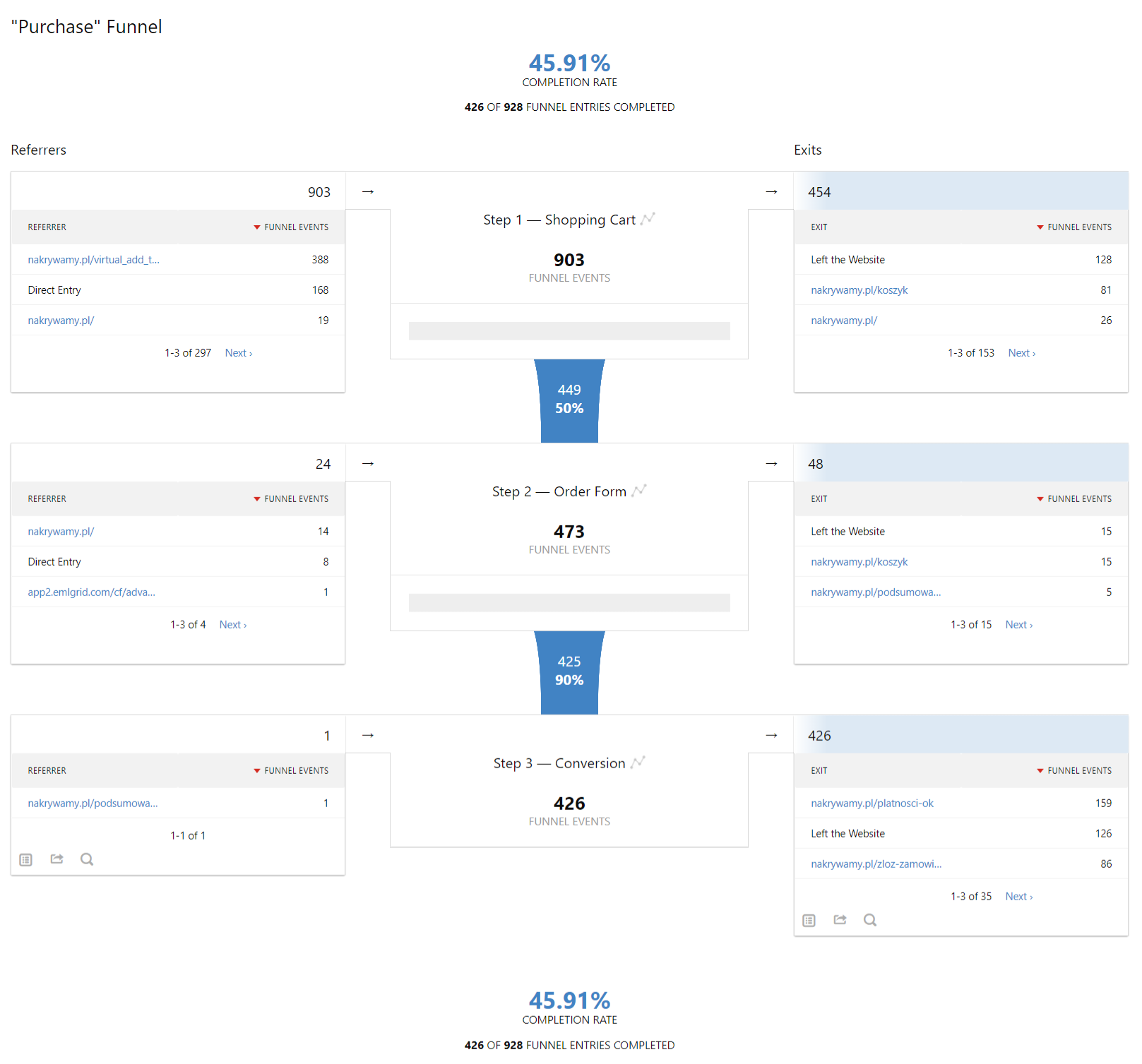
Task: Click table view icon in Step 3 referrers panel
Action: tap(26, 859)
